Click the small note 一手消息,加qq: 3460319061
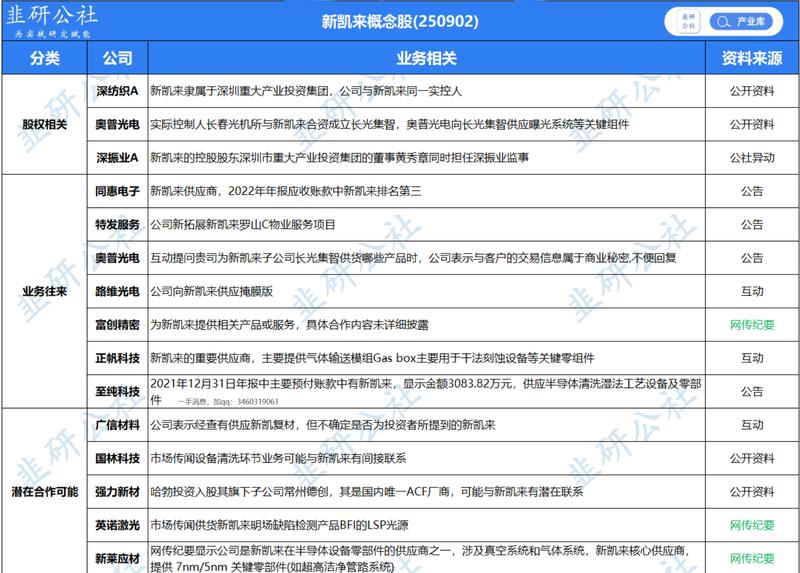 pyautogui.click(x=228, y=402)
